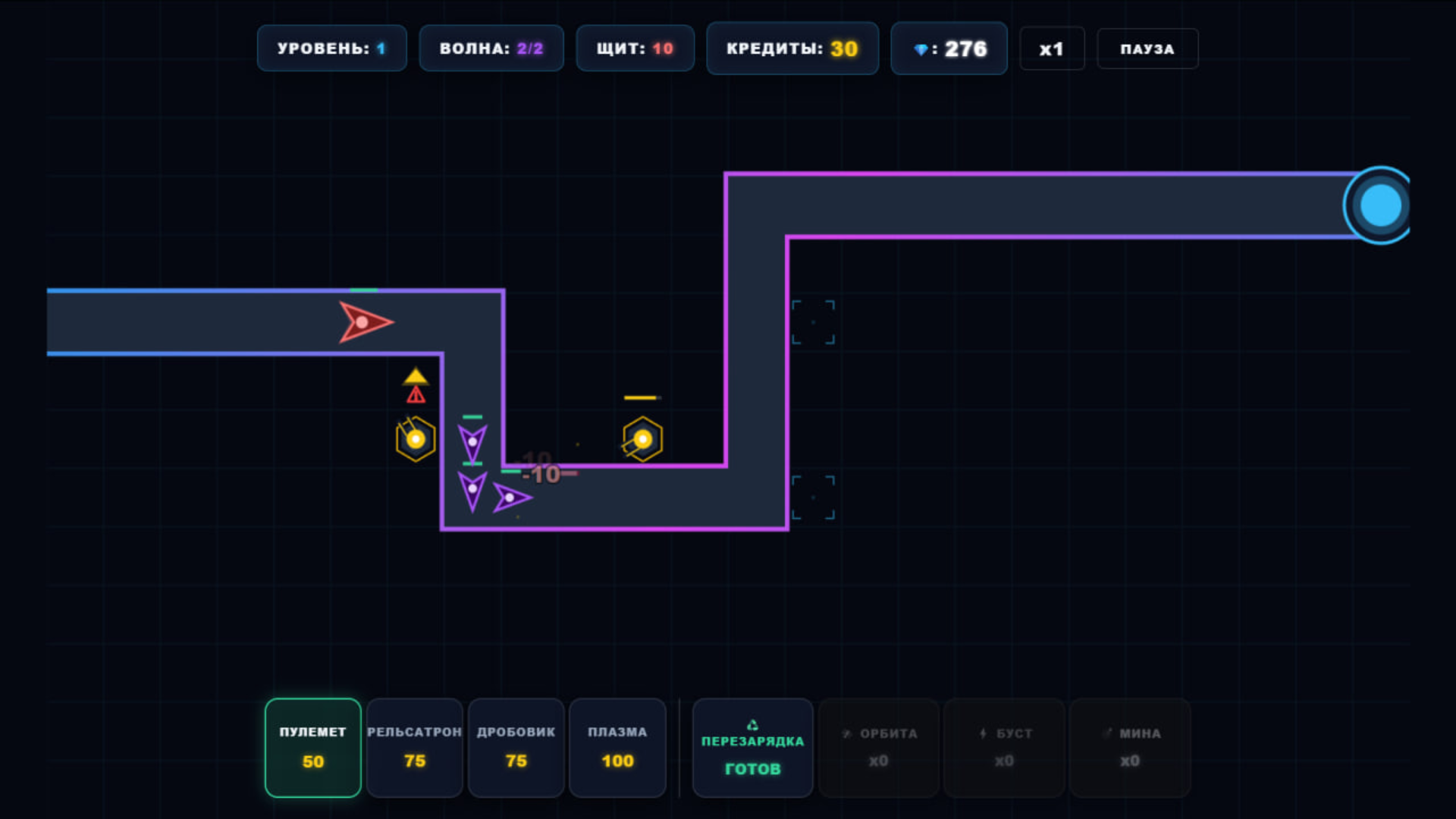The height and width of the screenshot is (819, 1456).
Task: Select the right yellow turret on the field
Action: click(x=643, y=438)
